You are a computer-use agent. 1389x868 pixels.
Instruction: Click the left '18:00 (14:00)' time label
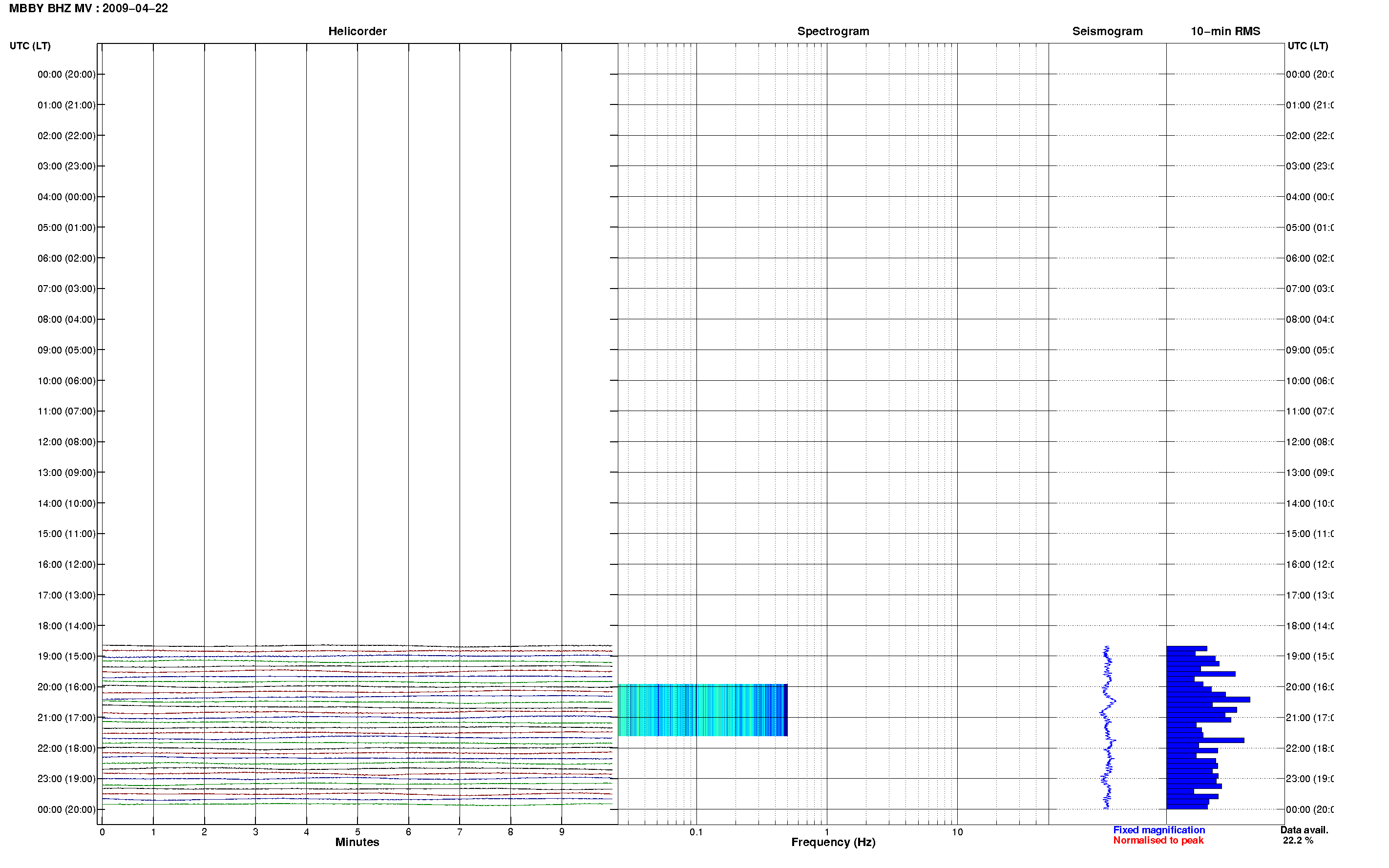point(66,626)
